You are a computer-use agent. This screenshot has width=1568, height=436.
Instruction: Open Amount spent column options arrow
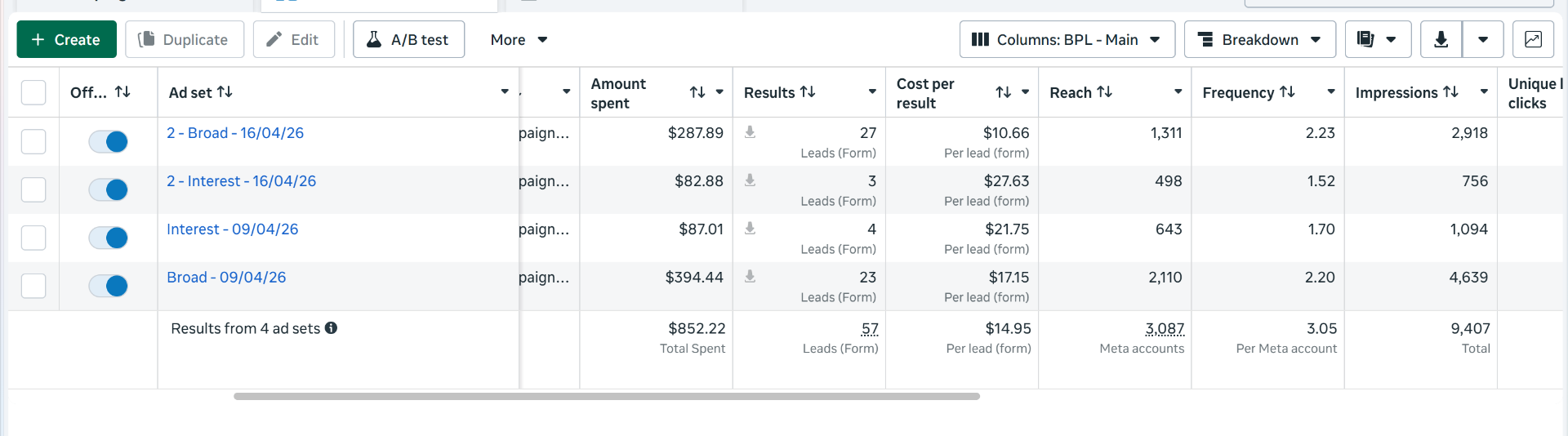click(719, 92)
